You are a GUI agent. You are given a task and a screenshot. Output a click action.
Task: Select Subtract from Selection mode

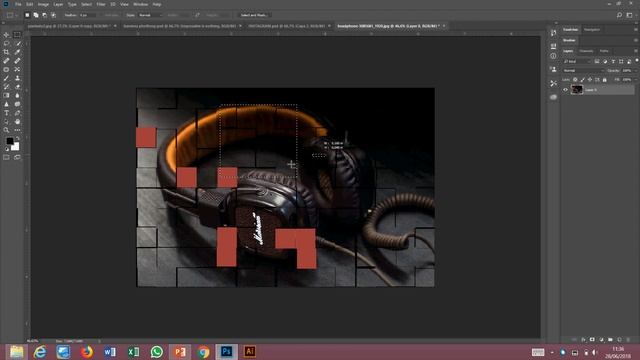click(x=44, y=15)
